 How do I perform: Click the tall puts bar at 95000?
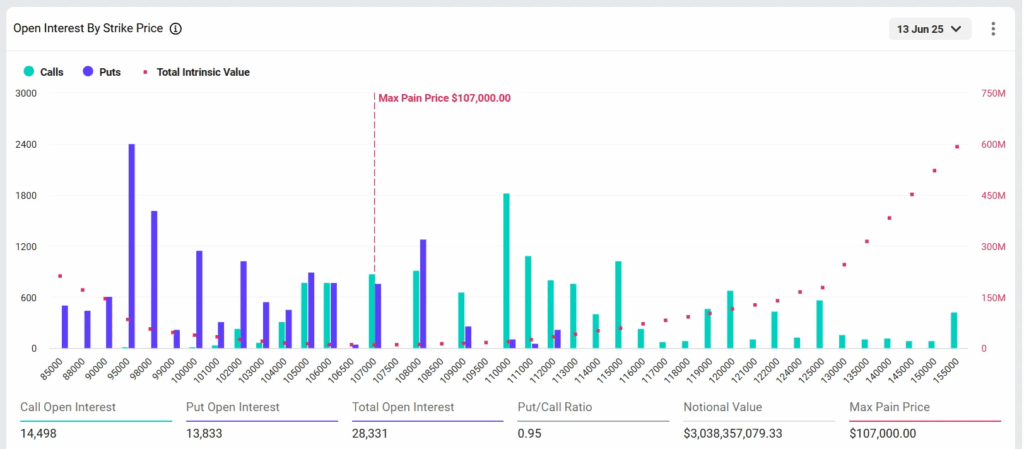pyautogui.click(x=131, y=246)
